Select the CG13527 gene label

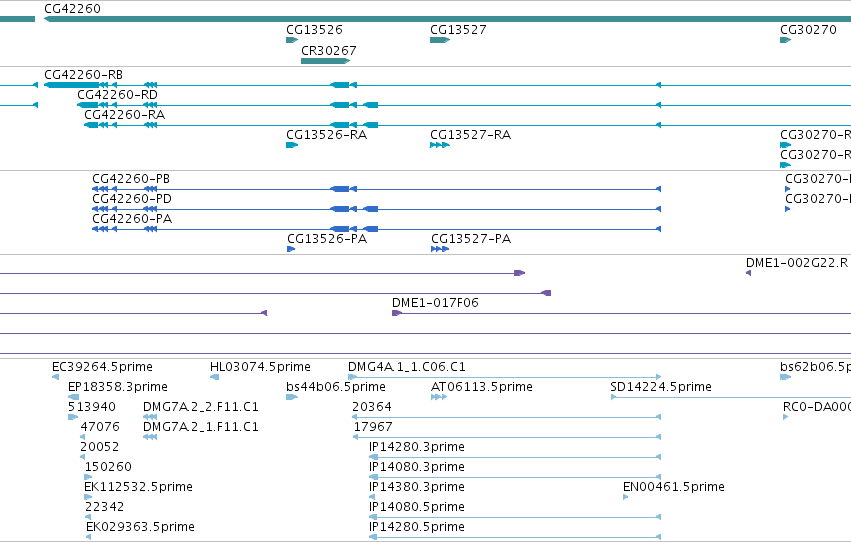[458, 30]
